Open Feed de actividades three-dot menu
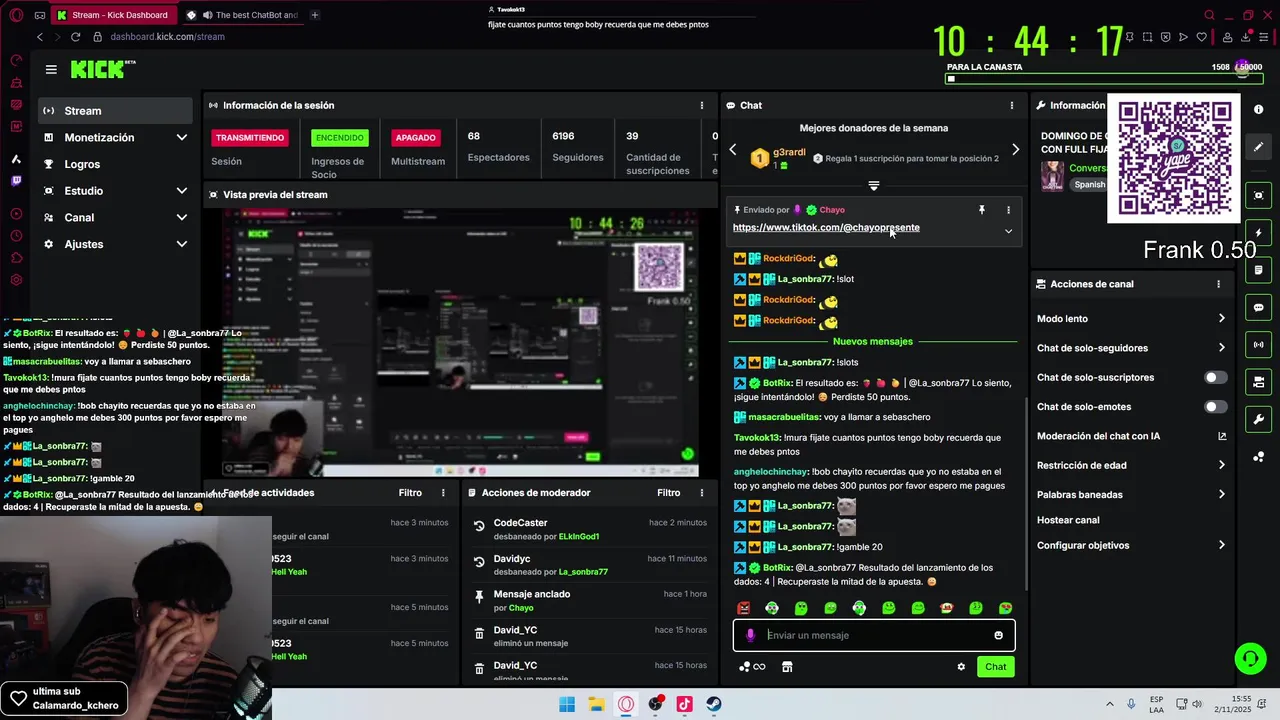1280x720 pixels. pyautogui.click(x=443, y=493)
